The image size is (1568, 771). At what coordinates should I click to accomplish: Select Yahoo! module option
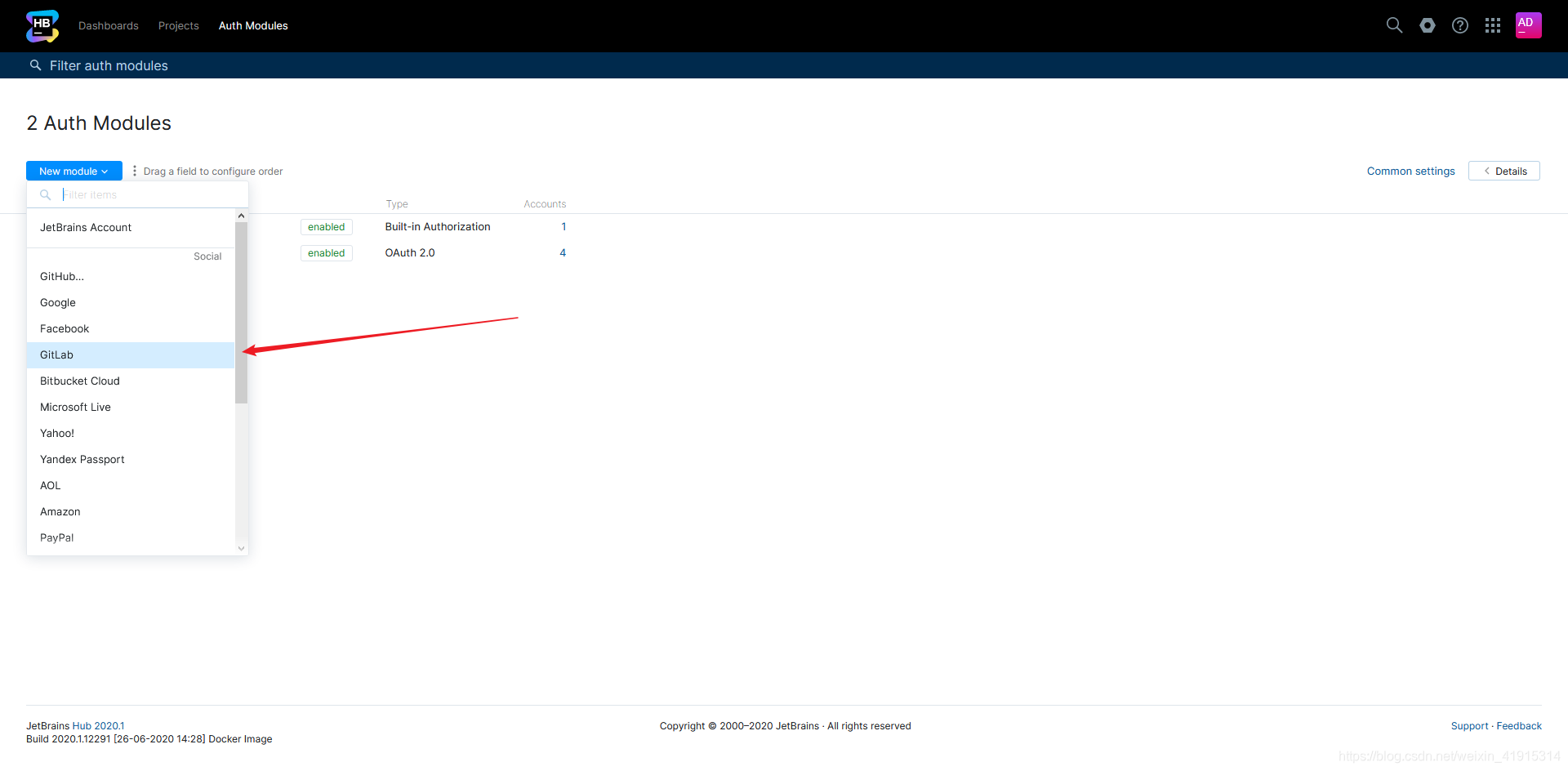pos(131,433)
